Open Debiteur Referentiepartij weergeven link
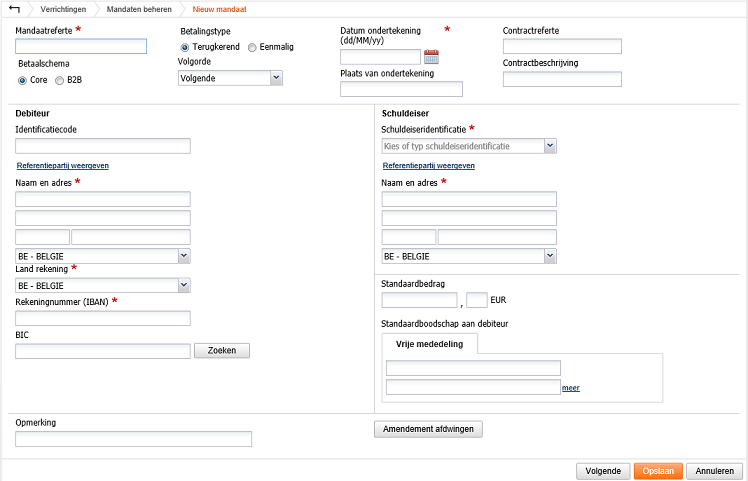The image size is (748, 481). pos(63,166)
